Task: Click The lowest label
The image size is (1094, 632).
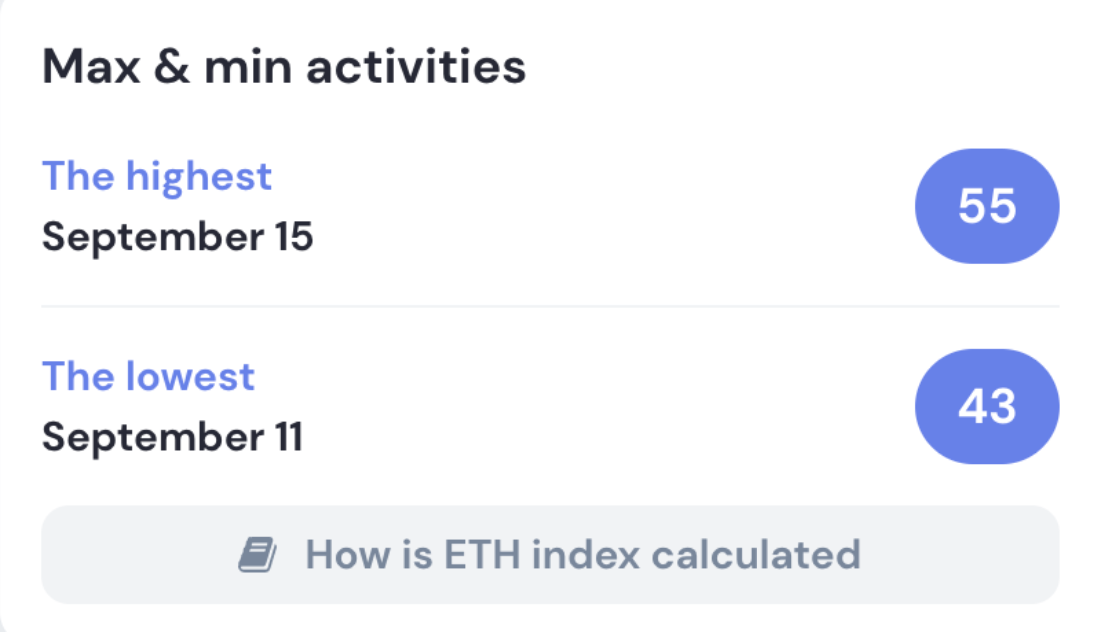Action: tap(149, 377)
